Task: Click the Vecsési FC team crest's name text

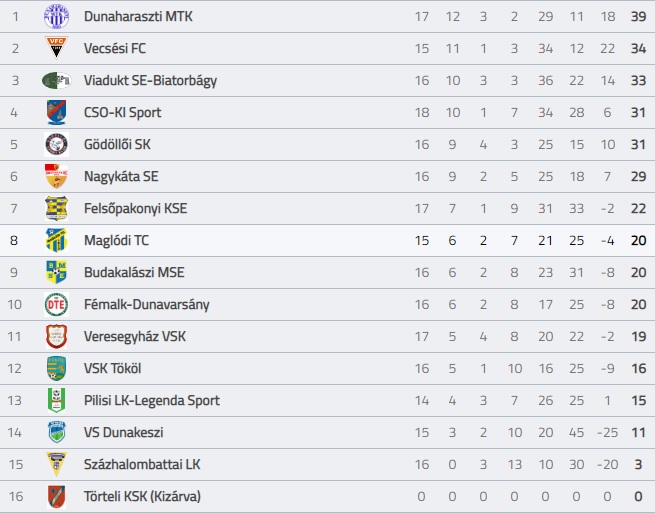Action: 114,48
